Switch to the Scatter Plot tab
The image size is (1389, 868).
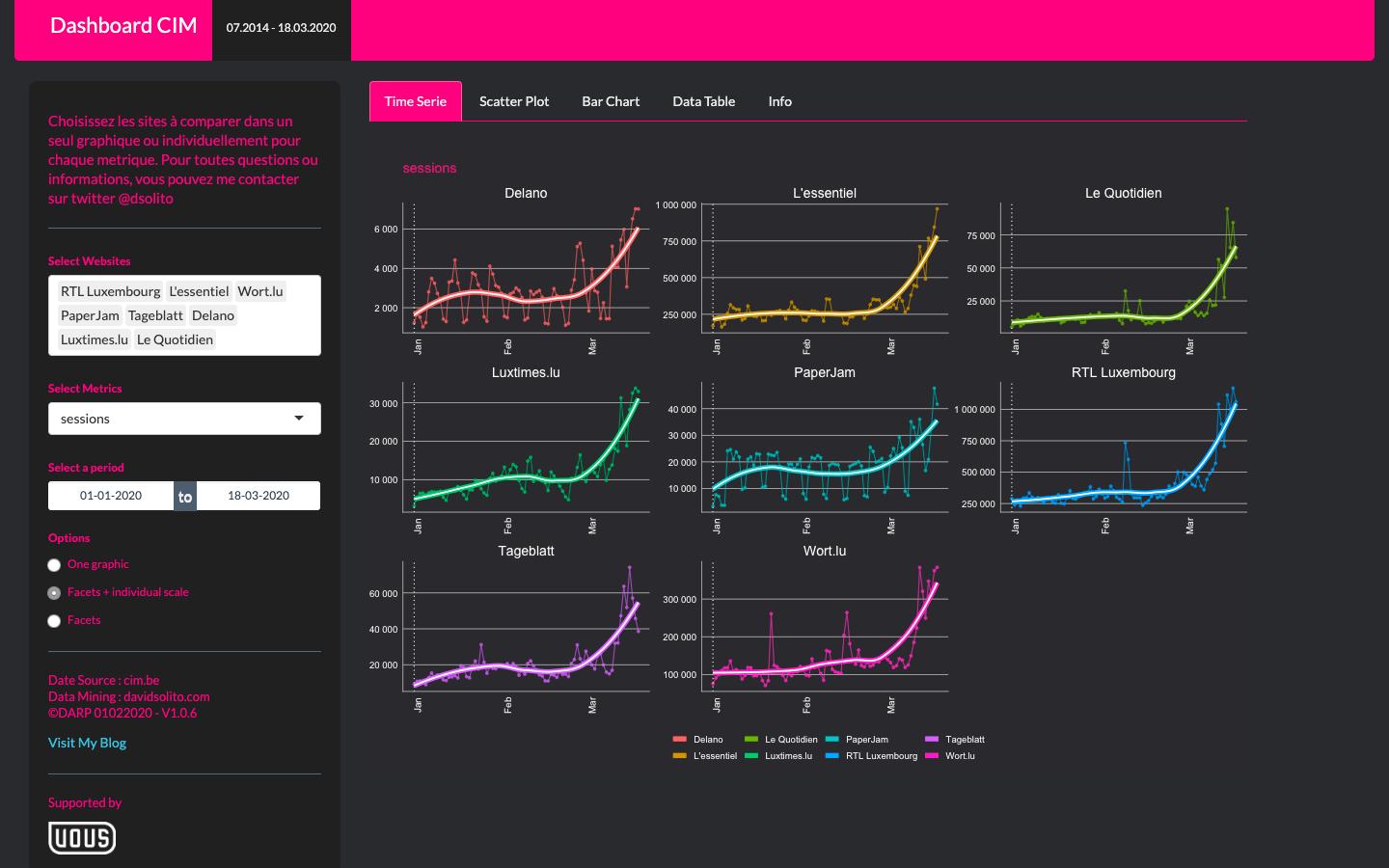click(514, 101)
